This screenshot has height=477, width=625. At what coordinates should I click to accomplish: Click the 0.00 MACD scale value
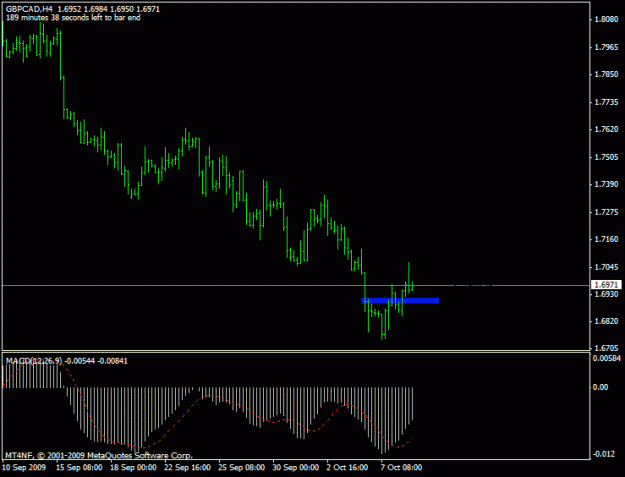[x=600, y=387]
